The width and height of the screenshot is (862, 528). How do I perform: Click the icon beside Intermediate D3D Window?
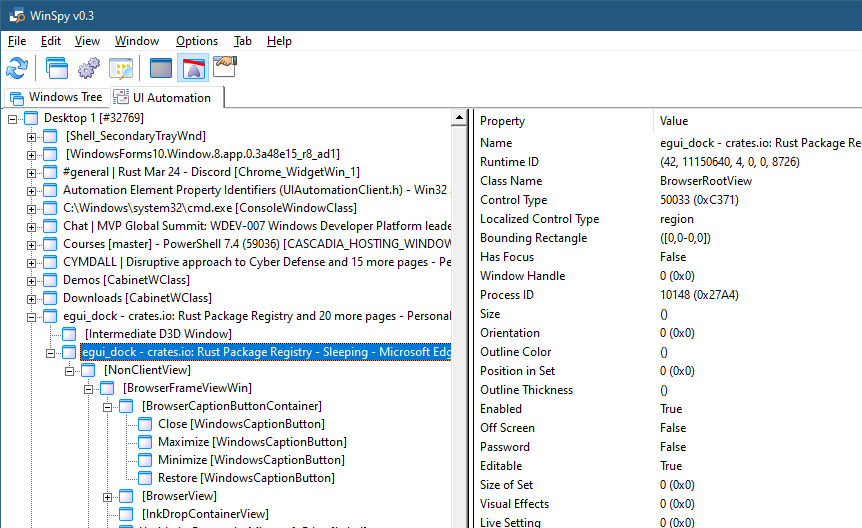69,334
